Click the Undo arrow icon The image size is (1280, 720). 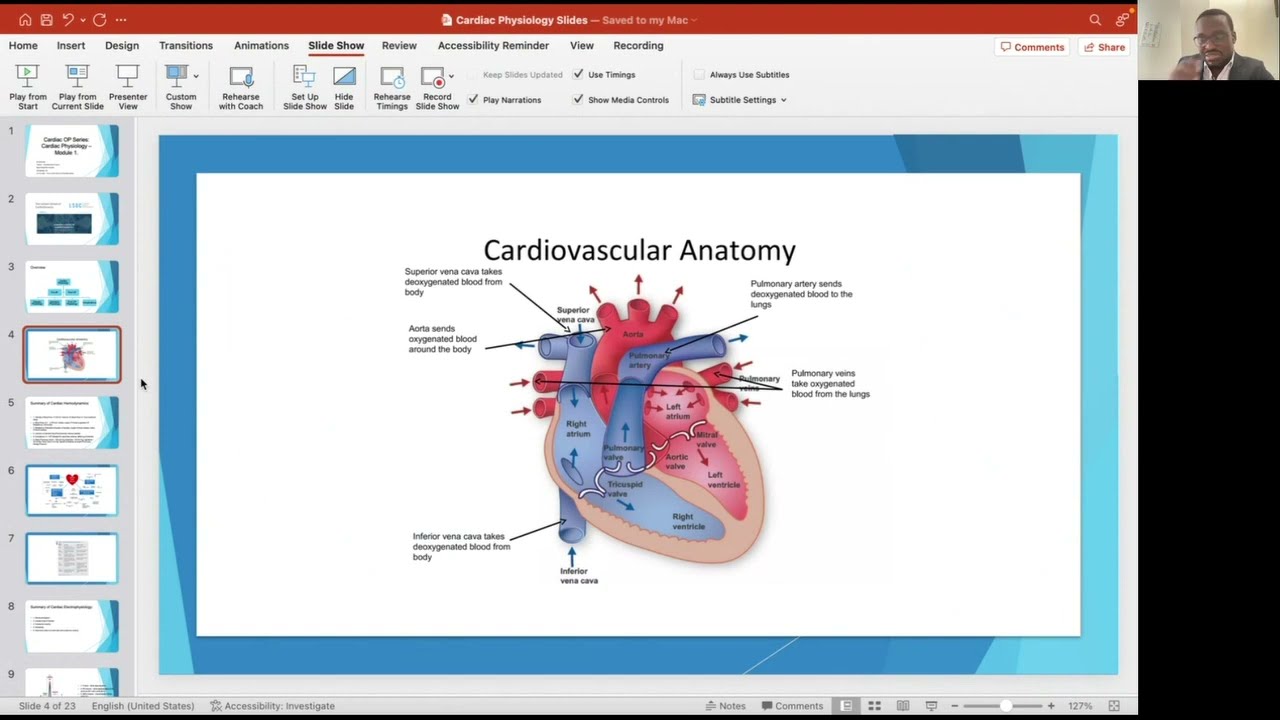(67, 20)
